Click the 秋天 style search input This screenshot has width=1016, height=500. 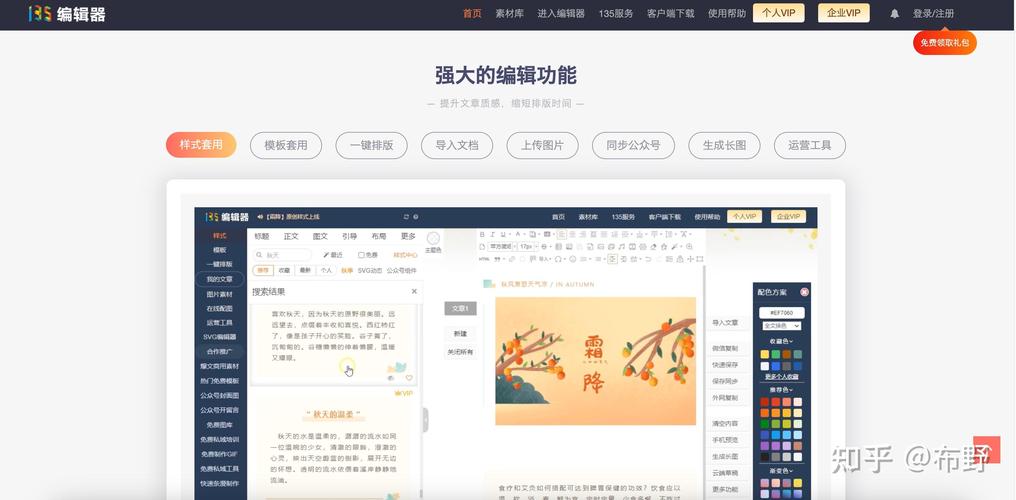coord(283,255)
